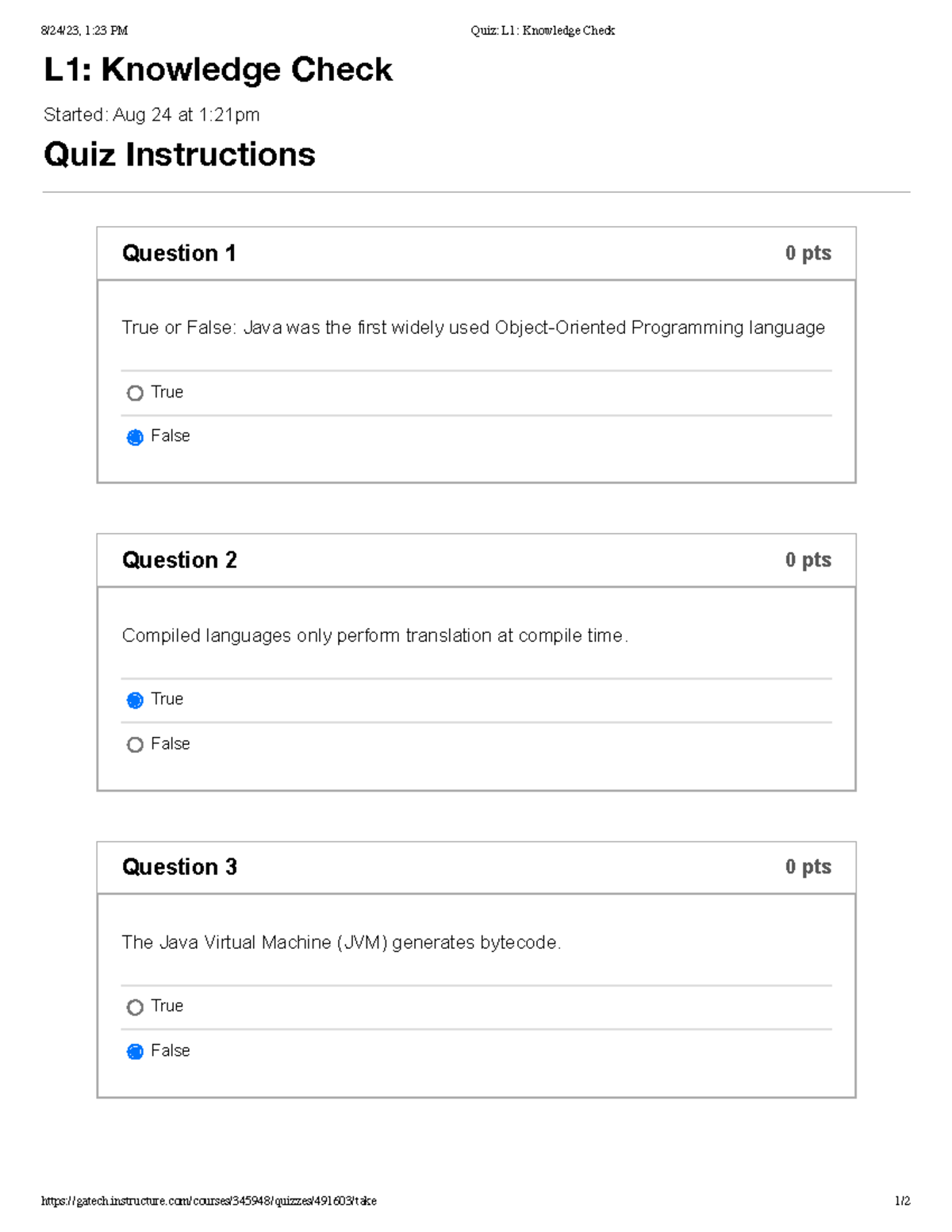Click the Question 2 header
This screenshot has width=952, height=1232.
click(179, 559)
